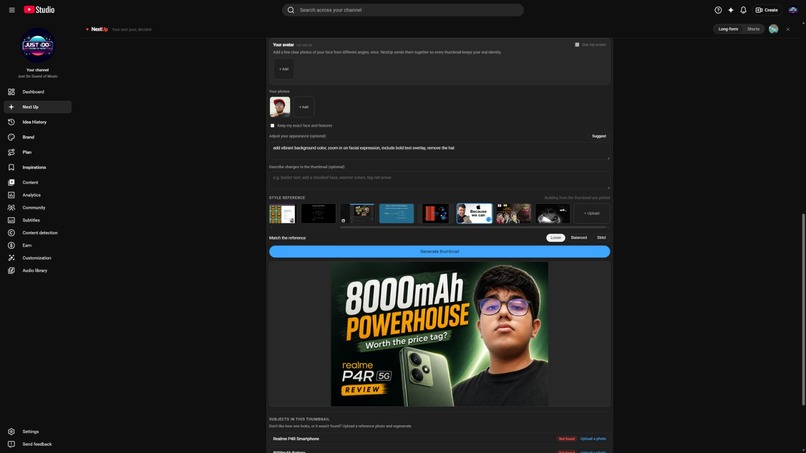Click the Dashboard sidebar icon
806x453 pixels.
click(11, 92)
